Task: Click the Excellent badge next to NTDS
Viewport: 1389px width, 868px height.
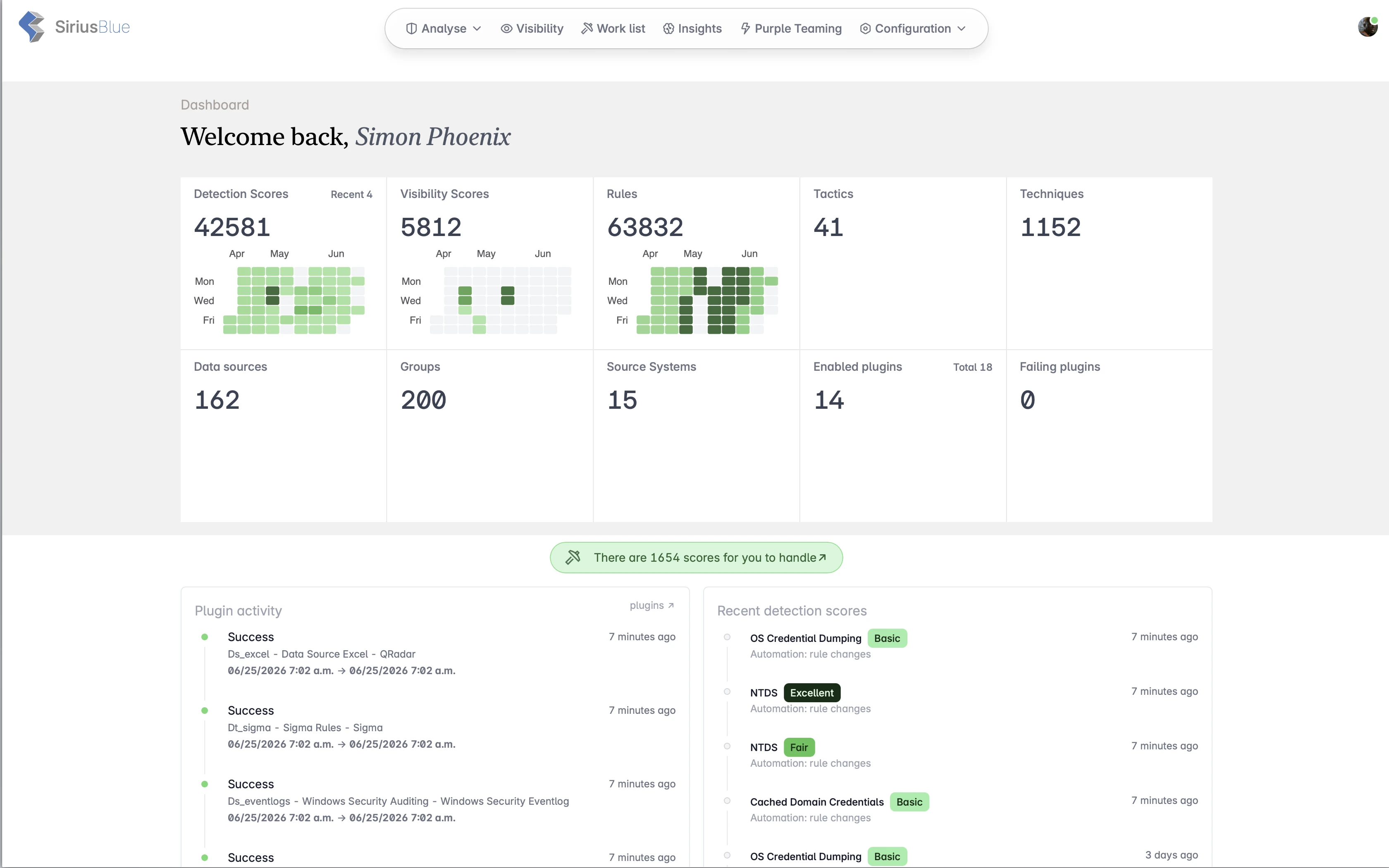Action: tap(811, 693)
